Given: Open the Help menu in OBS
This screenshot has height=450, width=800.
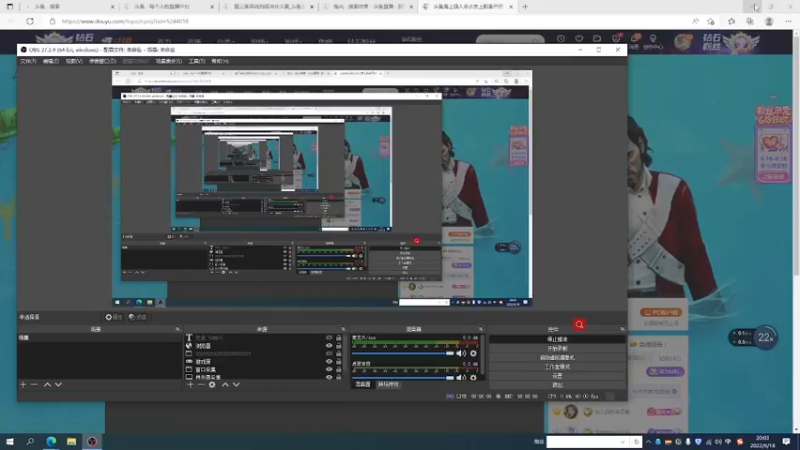Looking at the screenshot, I should (x=220, y=61).
